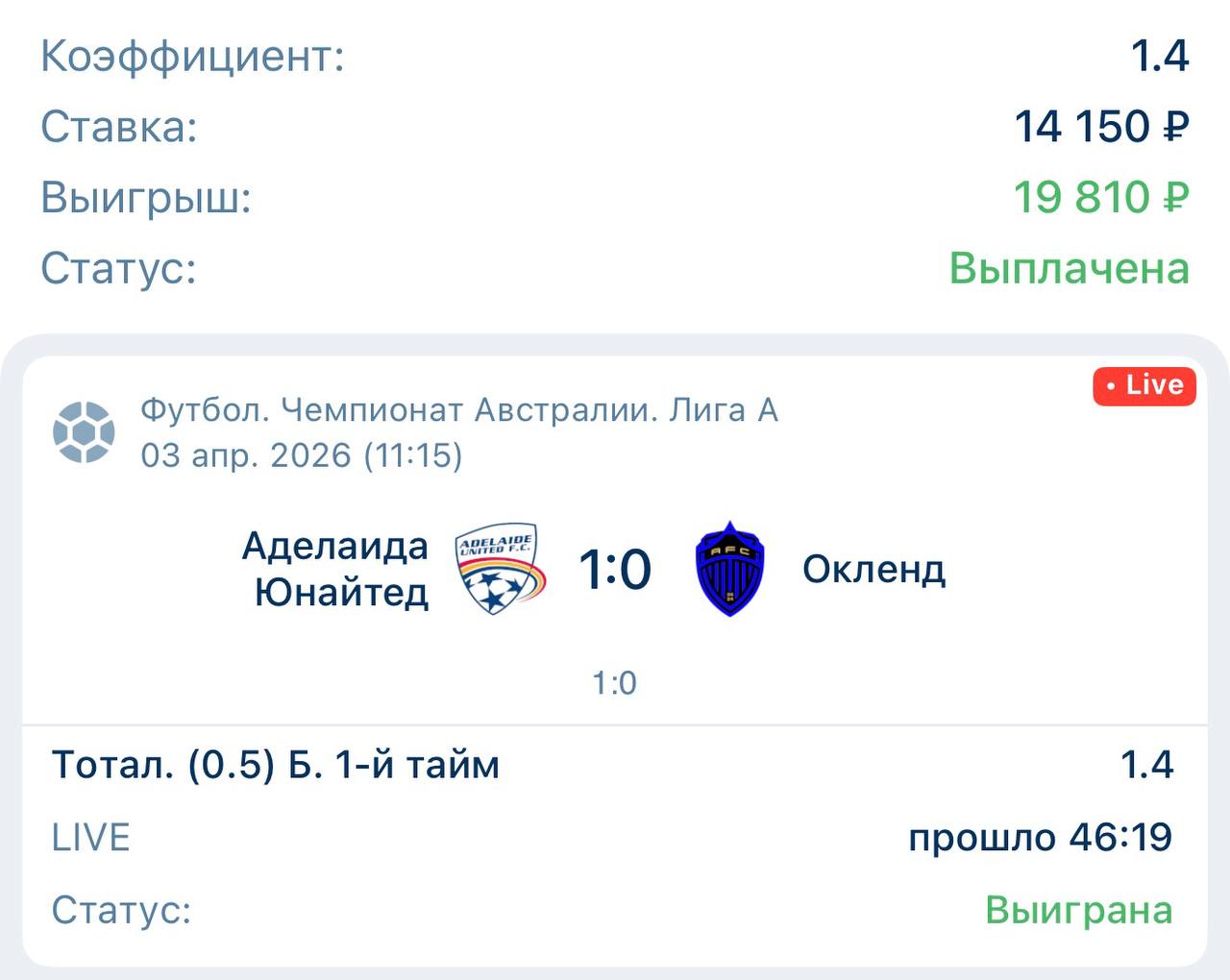Viewport: 1230px width, 980px height.
Task: Tap the 1.4 odds in bet row
Action: pos(1146,765)
